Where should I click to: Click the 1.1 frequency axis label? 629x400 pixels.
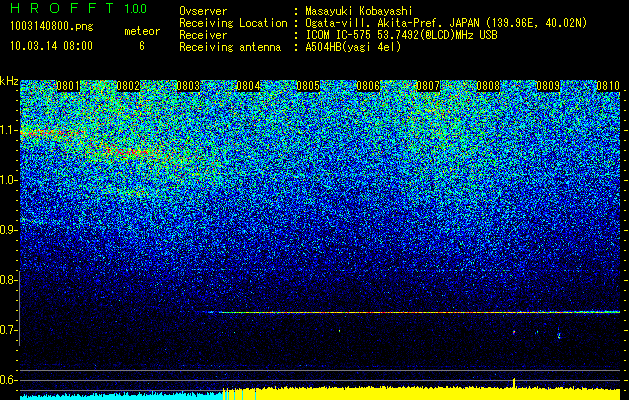coord(7,130)
